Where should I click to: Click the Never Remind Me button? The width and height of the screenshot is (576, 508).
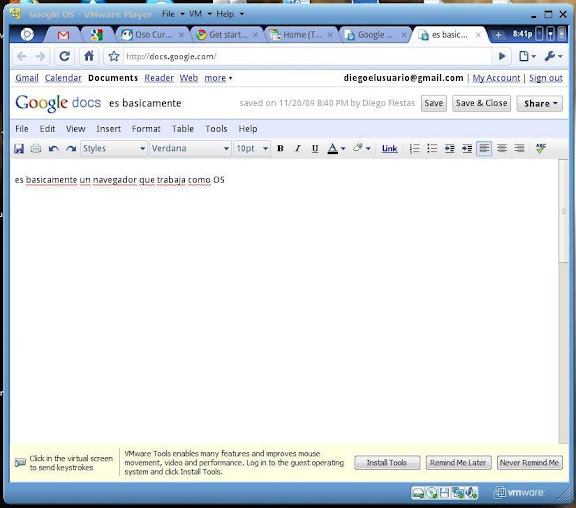(x=529, y=462)
